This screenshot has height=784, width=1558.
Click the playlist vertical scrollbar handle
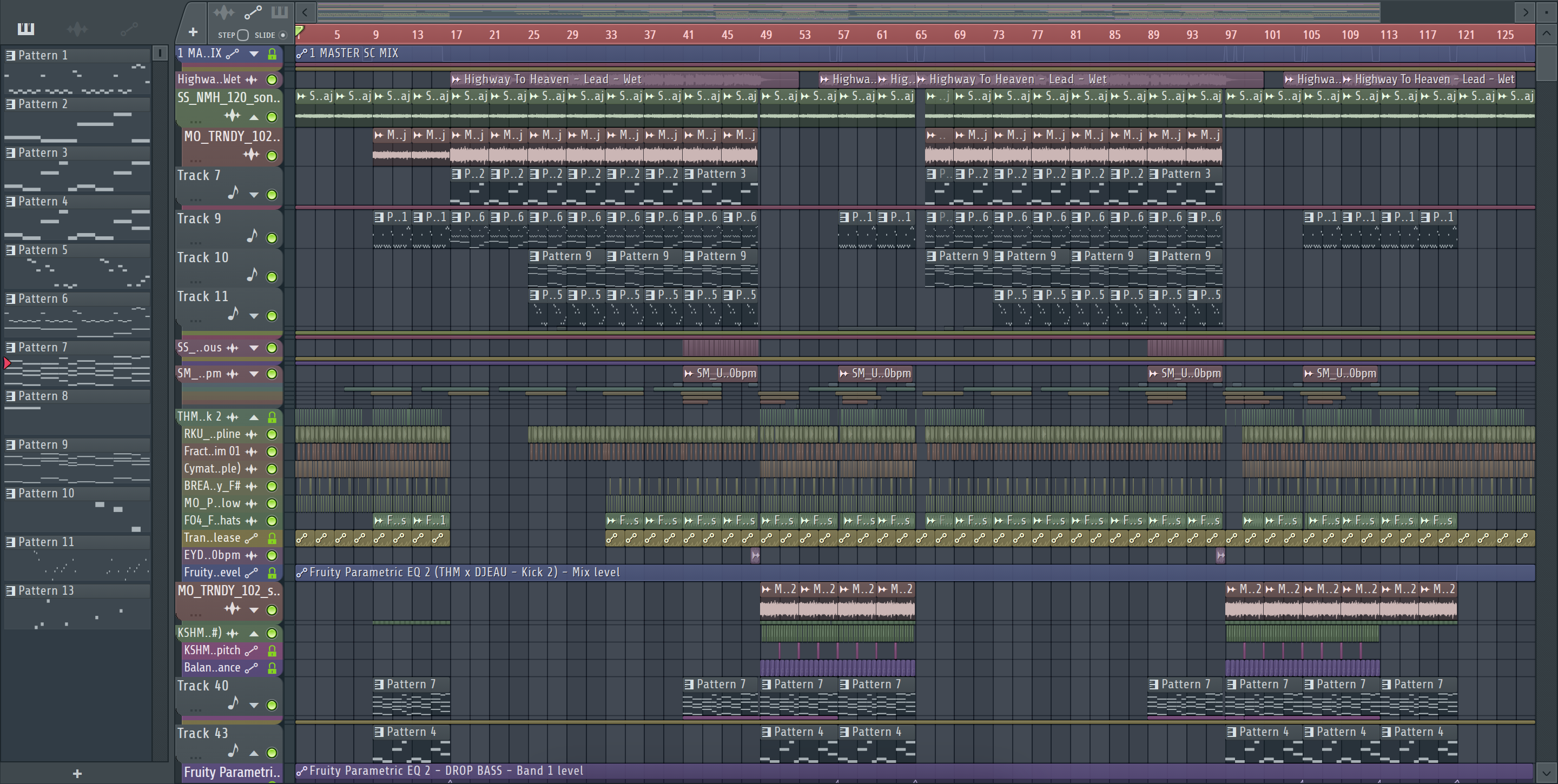coord(1547,62)
